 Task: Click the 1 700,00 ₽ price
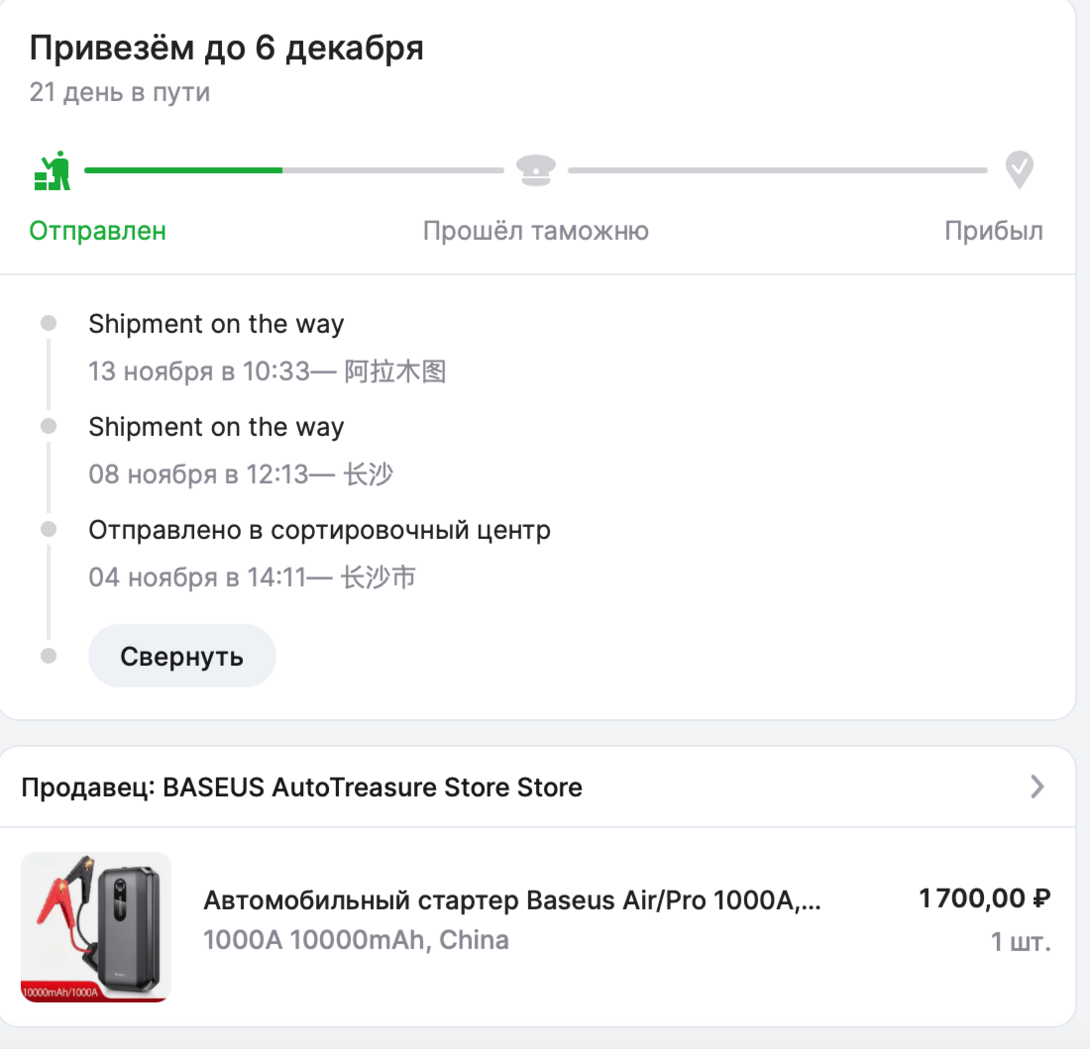(984, 899)
